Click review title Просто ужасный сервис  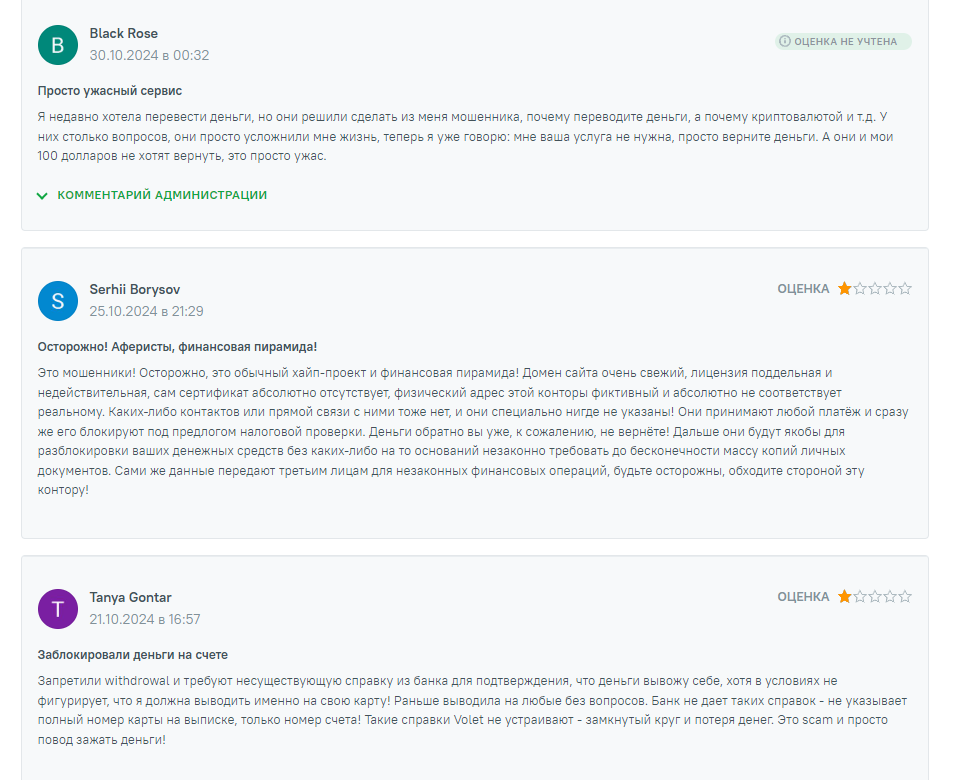[x=109, y=91]
